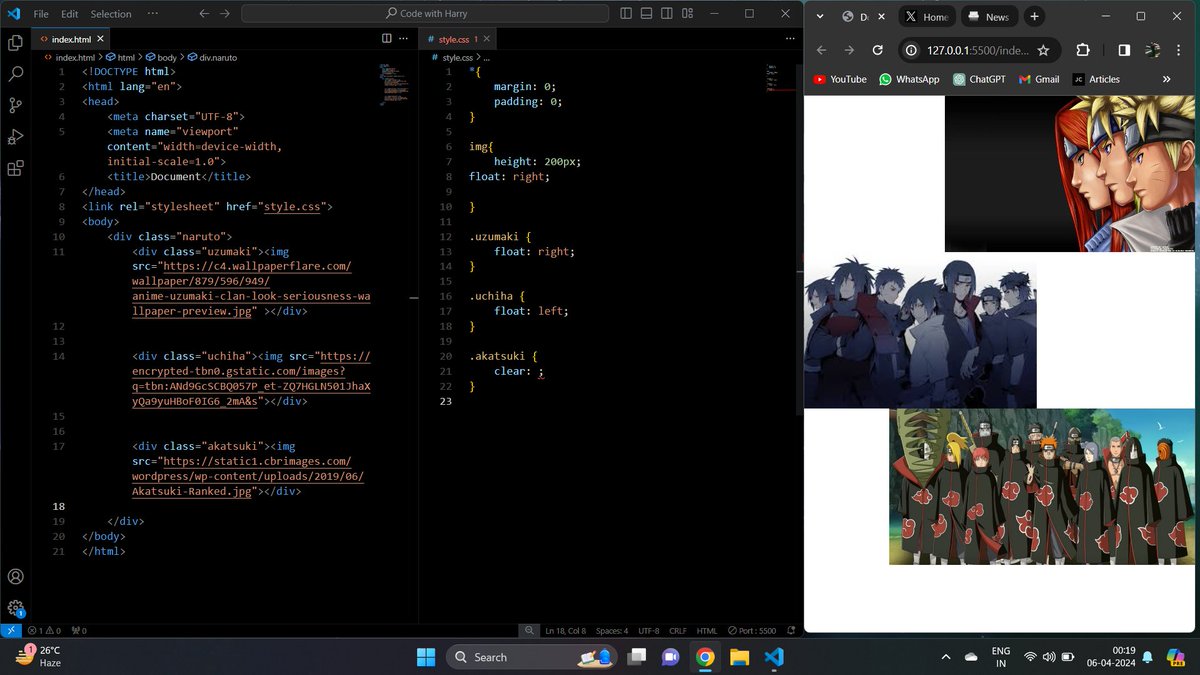Open the Articles bookmark

pyautogui.click(x=1096, y=79)
